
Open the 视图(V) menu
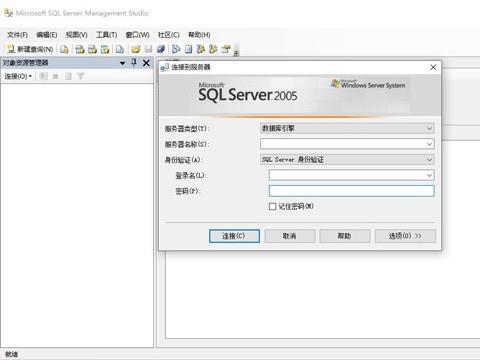click(77, 35)
